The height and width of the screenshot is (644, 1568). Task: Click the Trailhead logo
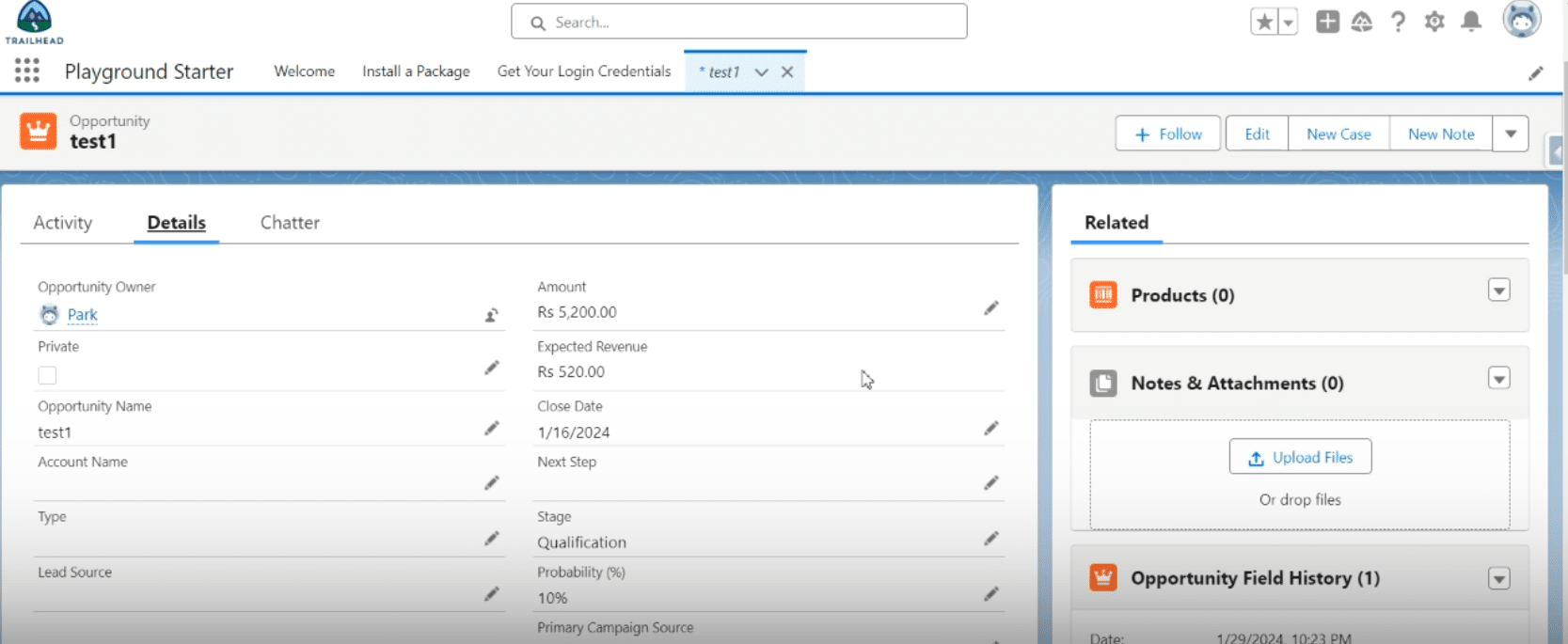(x=34, y=23)
